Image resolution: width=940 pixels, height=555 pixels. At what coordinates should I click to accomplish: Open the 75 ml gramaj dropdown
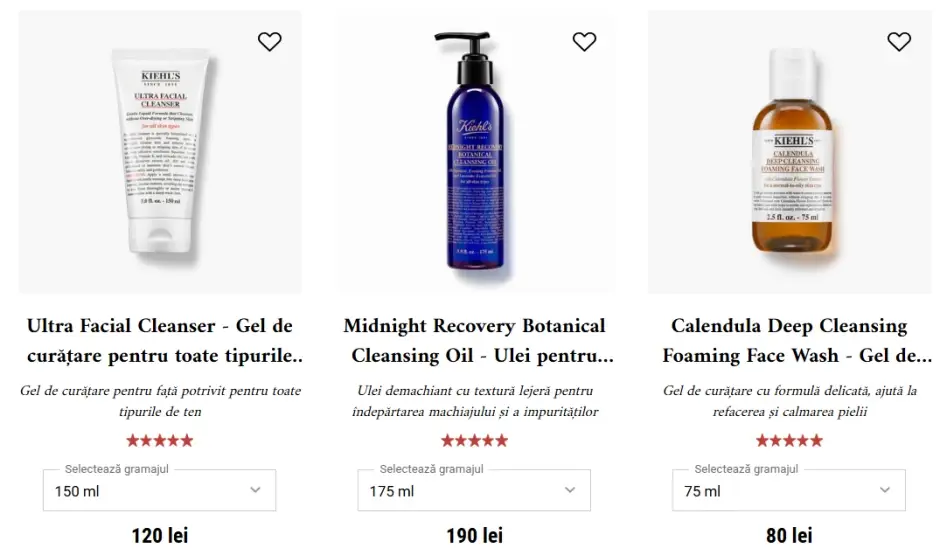(789, 490)
